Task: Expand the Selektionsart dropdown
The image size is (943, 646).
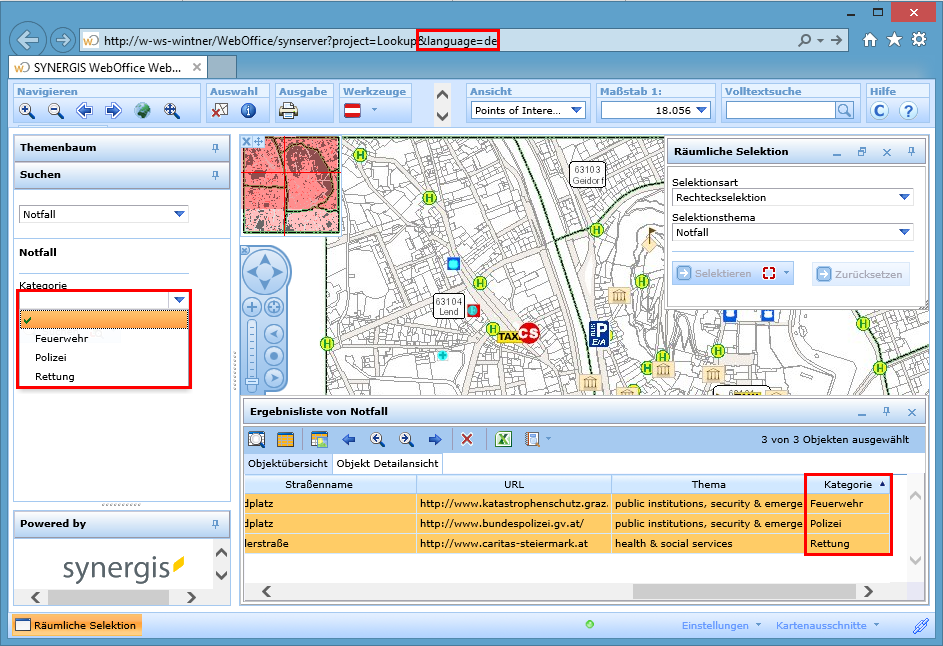Action: 904,198
